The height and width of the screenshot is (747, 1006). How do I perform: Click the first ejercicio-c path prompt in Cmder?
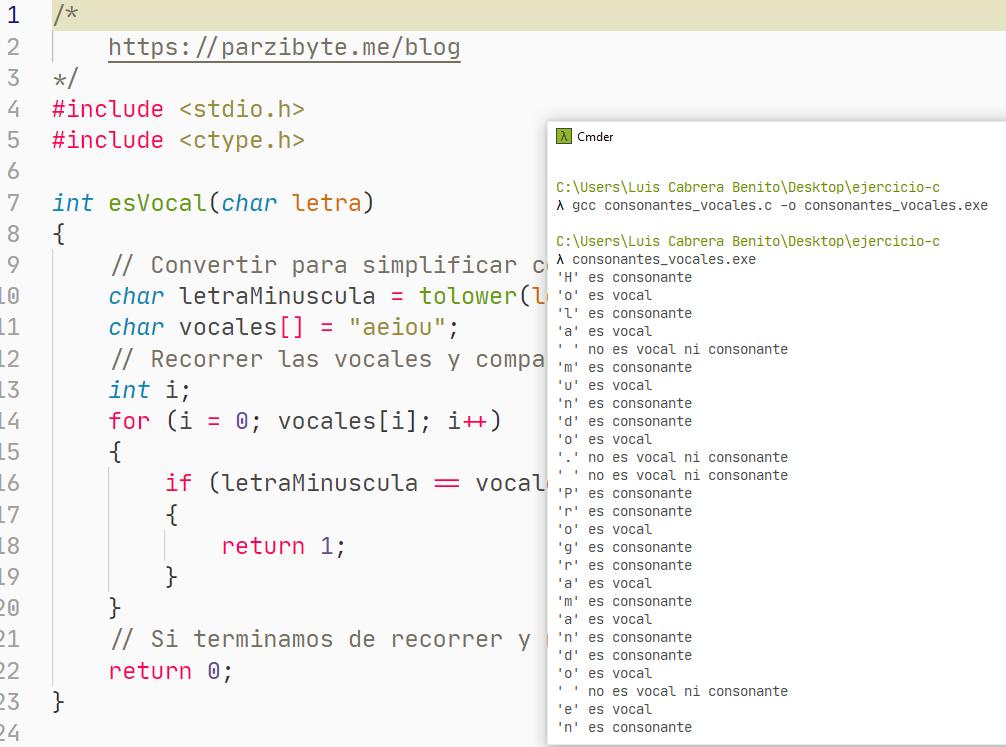pyautogui.click(x=748, y=187)
